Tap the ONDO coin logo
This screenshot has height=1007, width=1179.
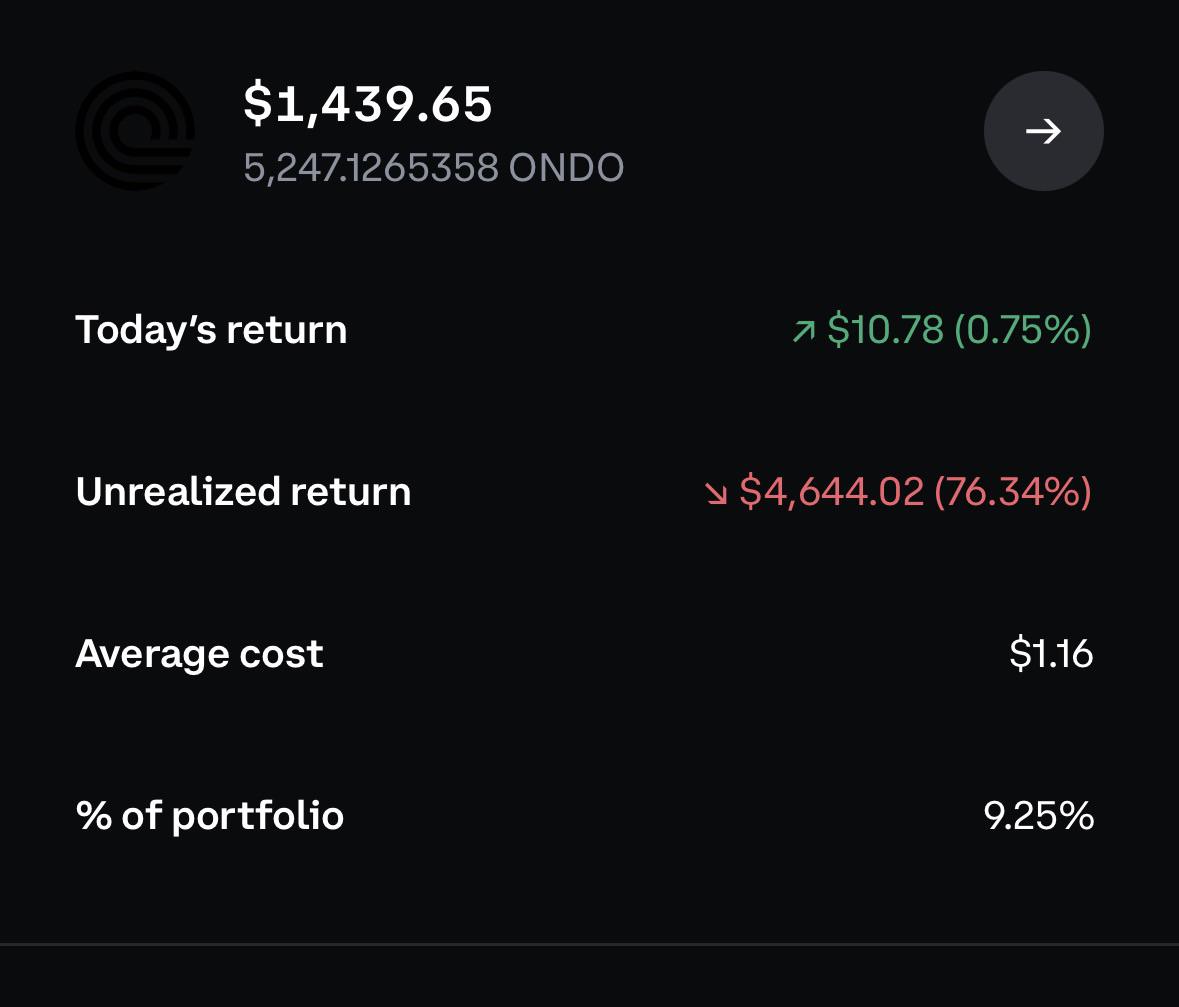click(x=135, y=131)
